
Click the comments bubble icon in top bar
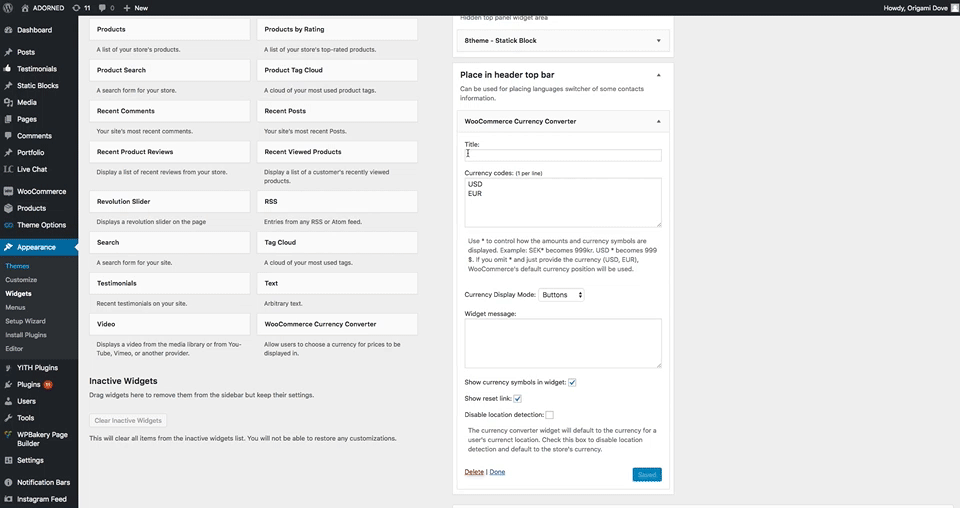(105, 7)
